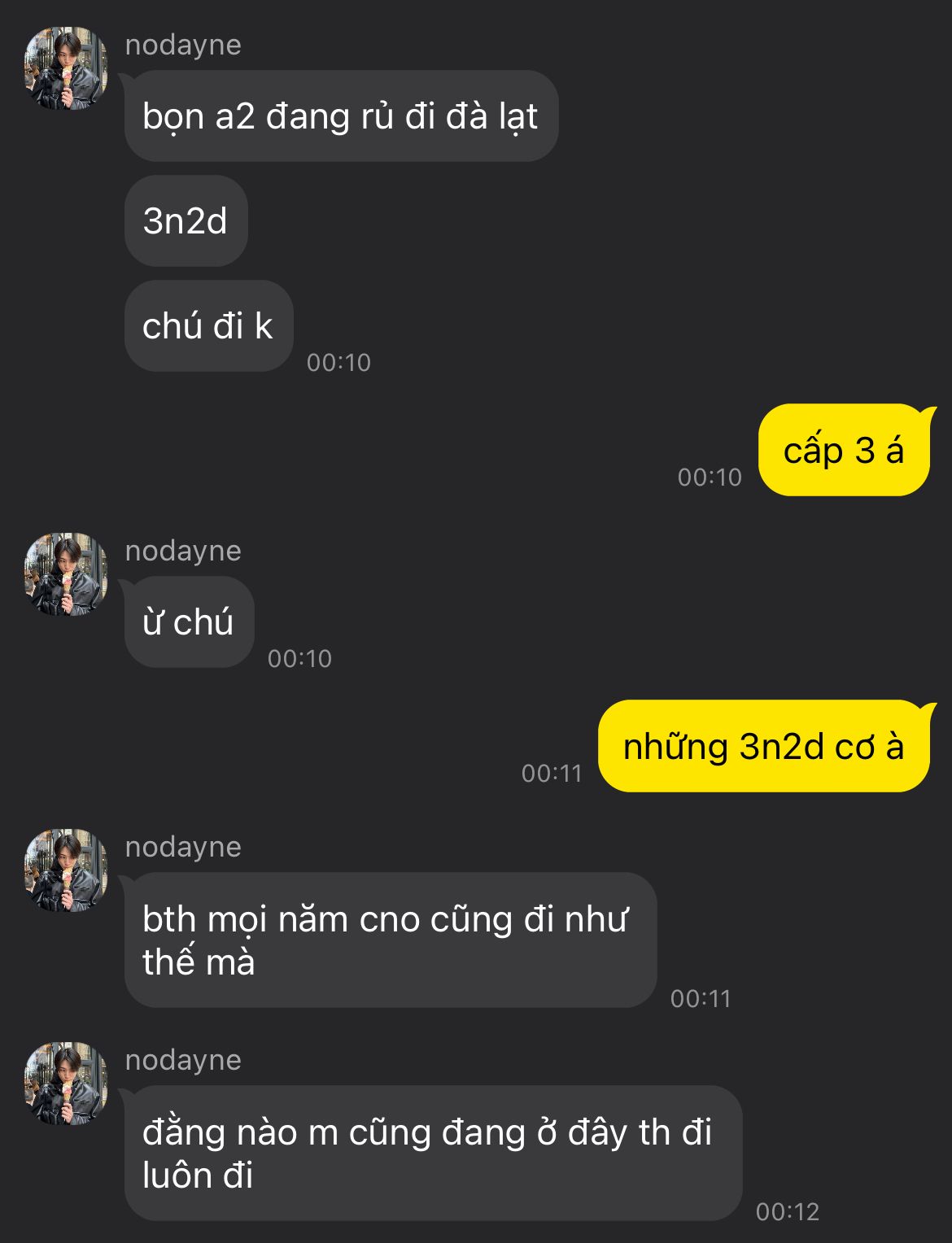Tap the nodayne username above first message

coord(183,45)
